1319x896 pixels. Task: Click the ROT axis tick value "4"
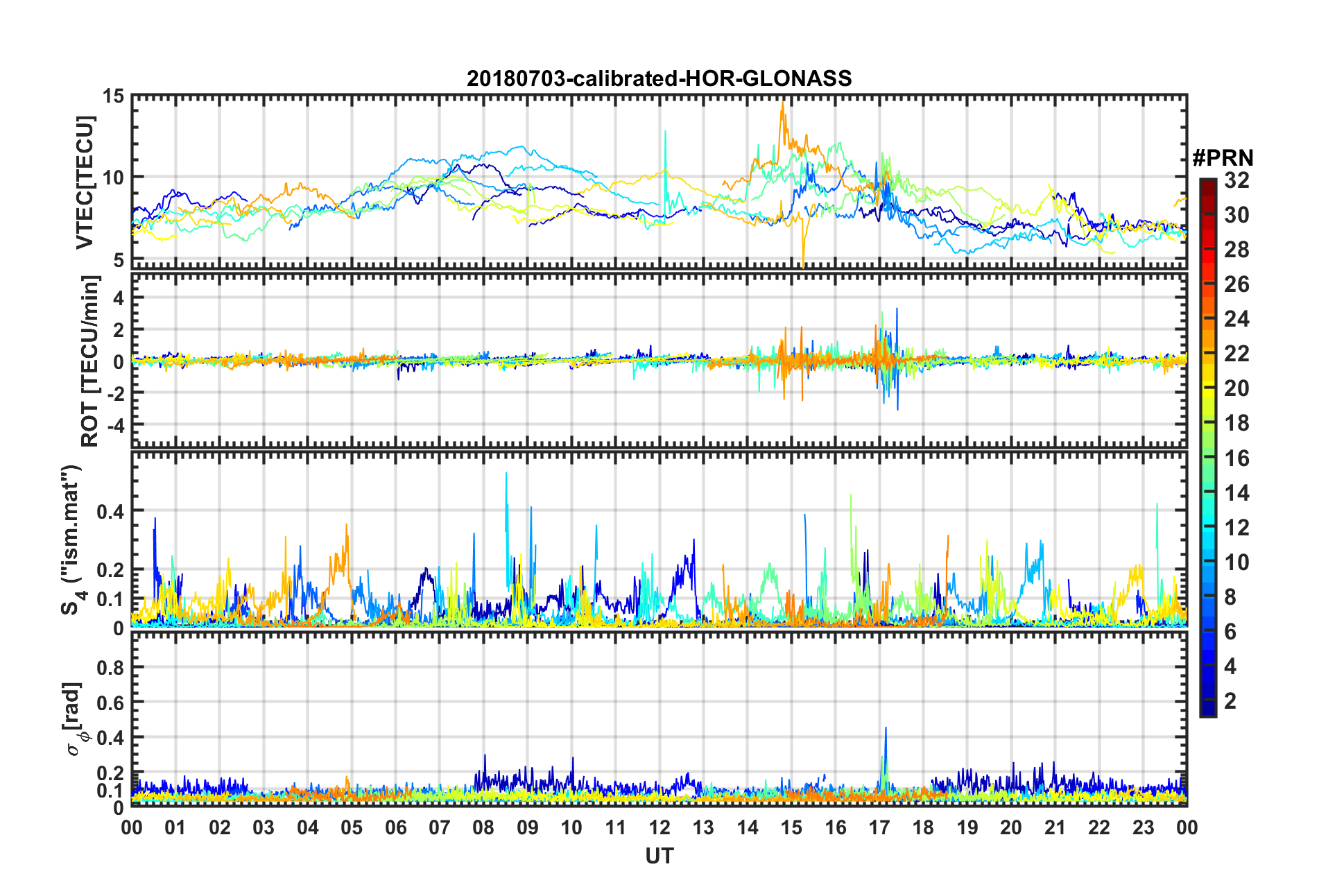(119, 298)
